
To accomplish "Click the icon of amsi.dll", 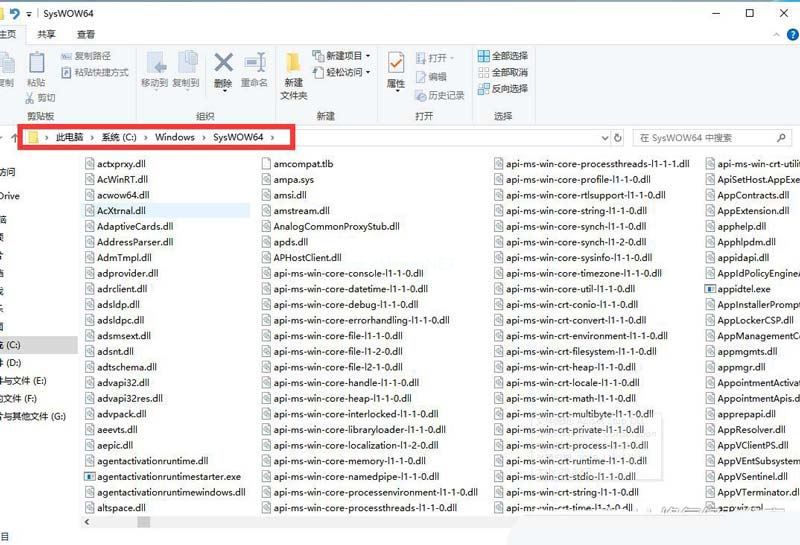I will point(266,195).
